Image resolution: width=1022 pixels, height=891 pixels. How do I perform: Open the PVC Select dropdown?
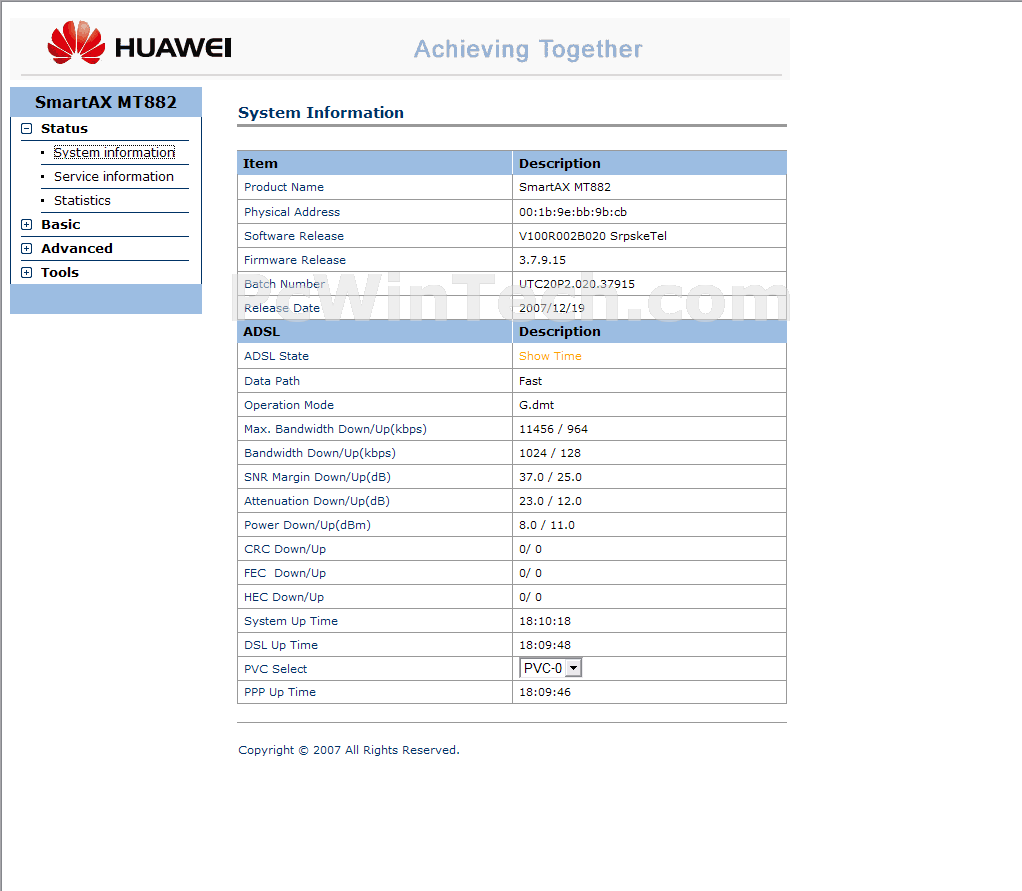pyautogui.click(x=550, y=668)
